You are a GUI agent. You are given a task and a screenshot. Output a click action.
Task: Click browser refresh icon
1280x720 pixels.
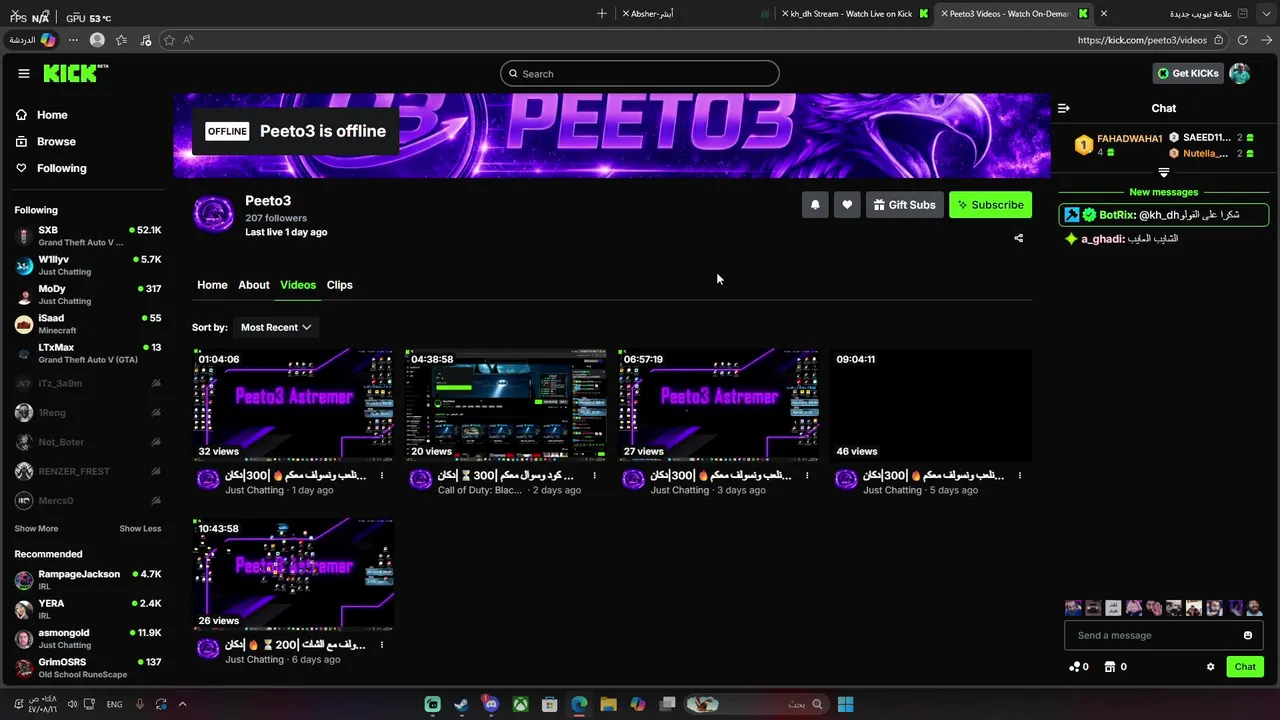coord(1242,40)
